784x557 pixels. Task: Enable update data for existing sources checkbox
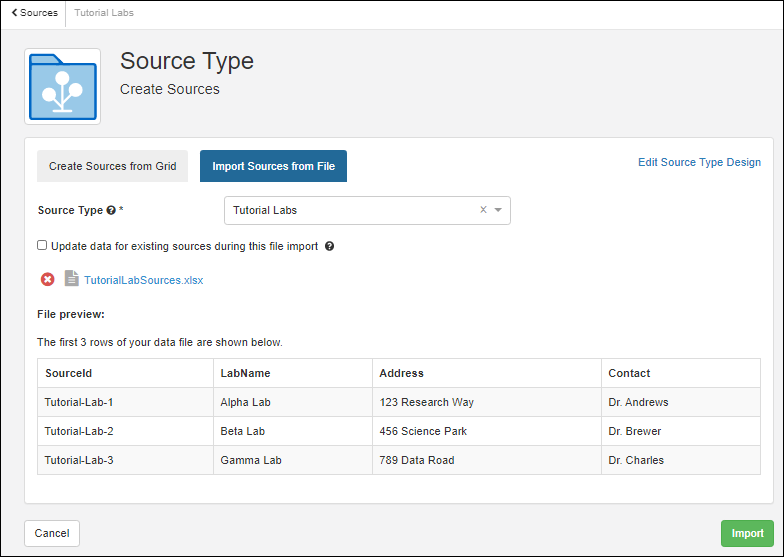[42, 245]
